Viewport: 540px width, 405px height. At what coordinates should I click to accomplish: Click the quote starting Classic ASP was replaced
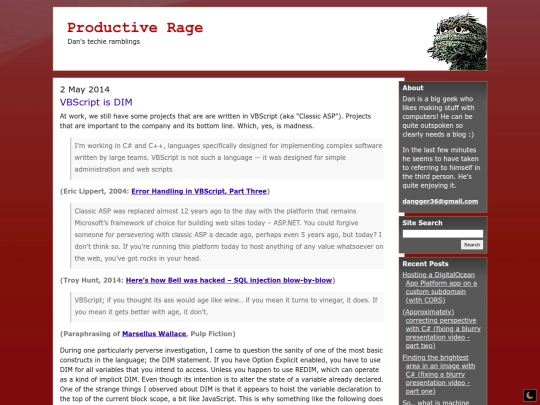click(x=227, y=235)
